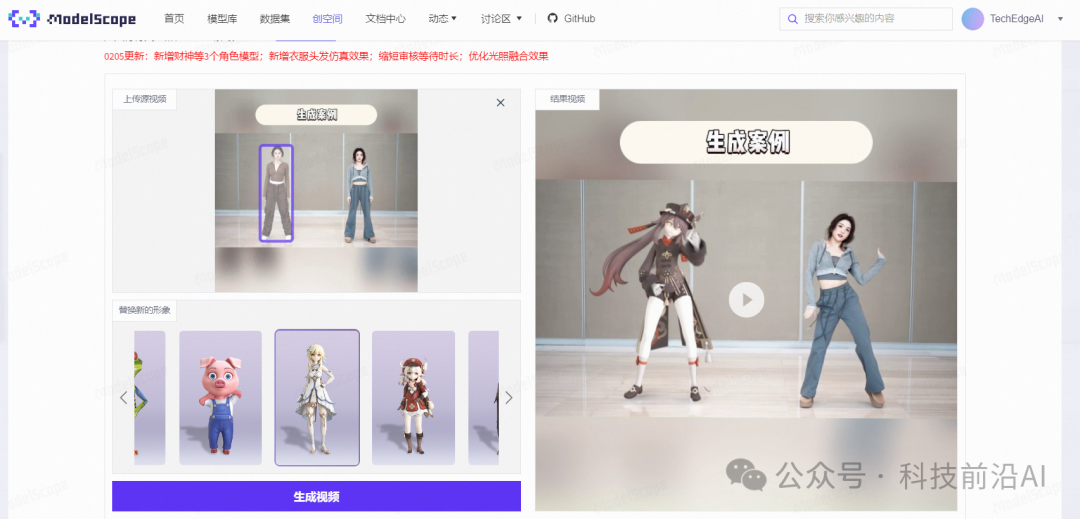Show next characters with right arrow
1080x519 pixels.
pyautogui.click(x=509, y=398)
